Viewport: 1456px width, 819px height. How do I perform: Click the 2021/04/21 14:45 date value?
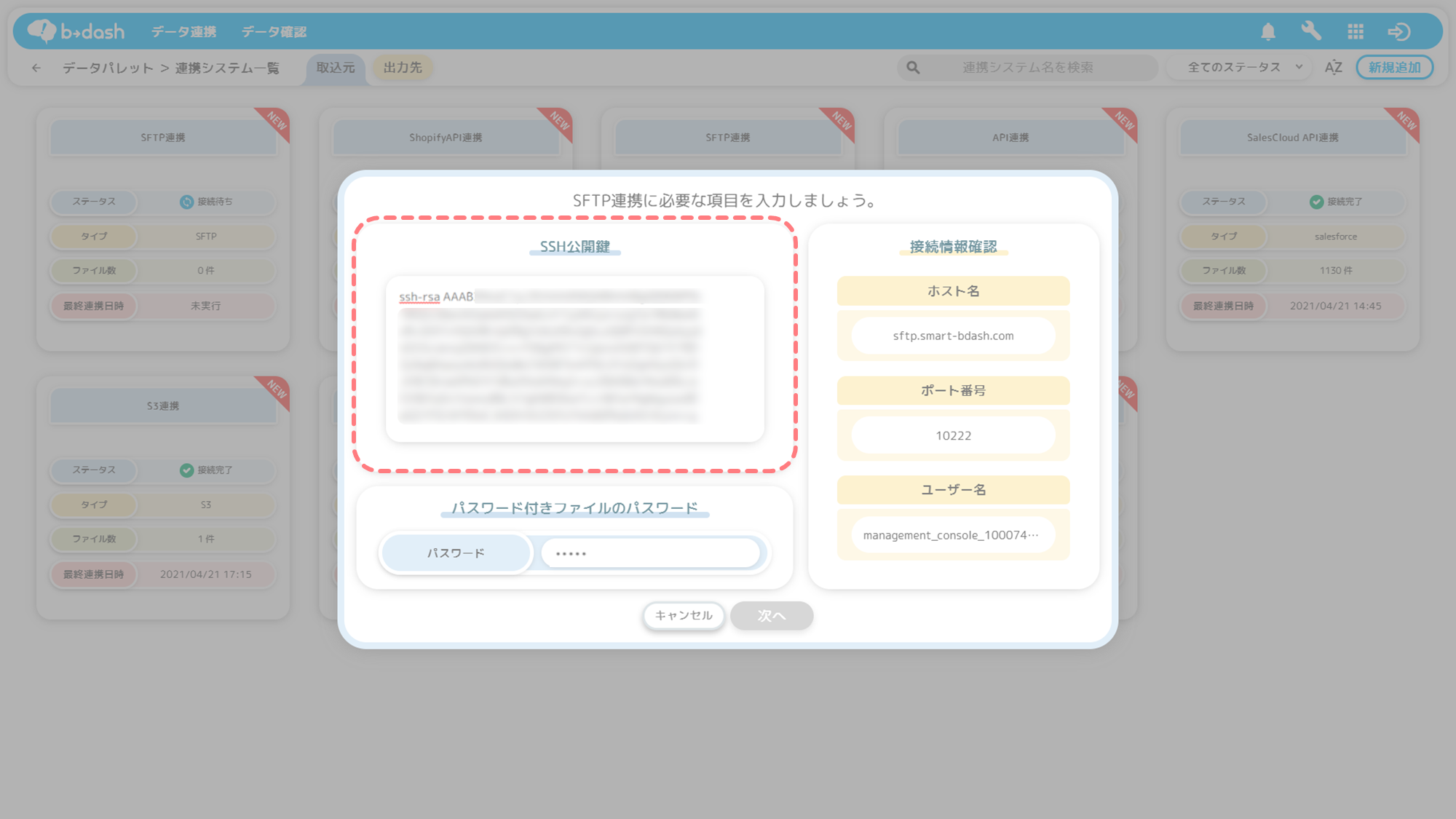(1336, 306)
